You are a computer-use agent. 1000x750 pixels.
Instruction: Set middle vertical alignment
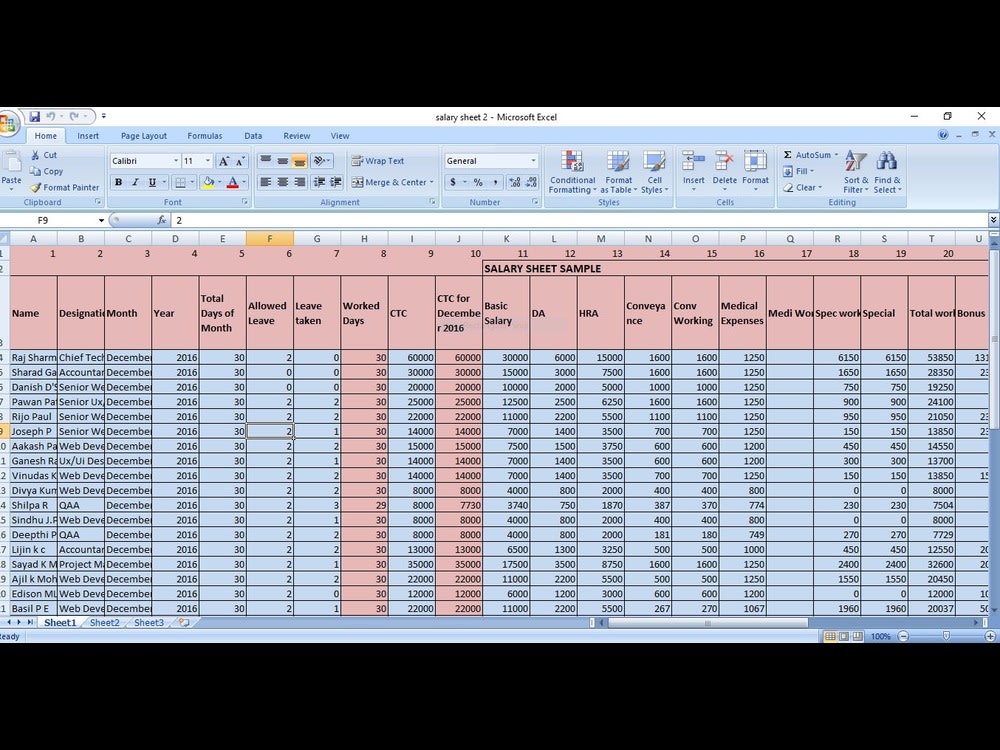[x=283, y=161]
